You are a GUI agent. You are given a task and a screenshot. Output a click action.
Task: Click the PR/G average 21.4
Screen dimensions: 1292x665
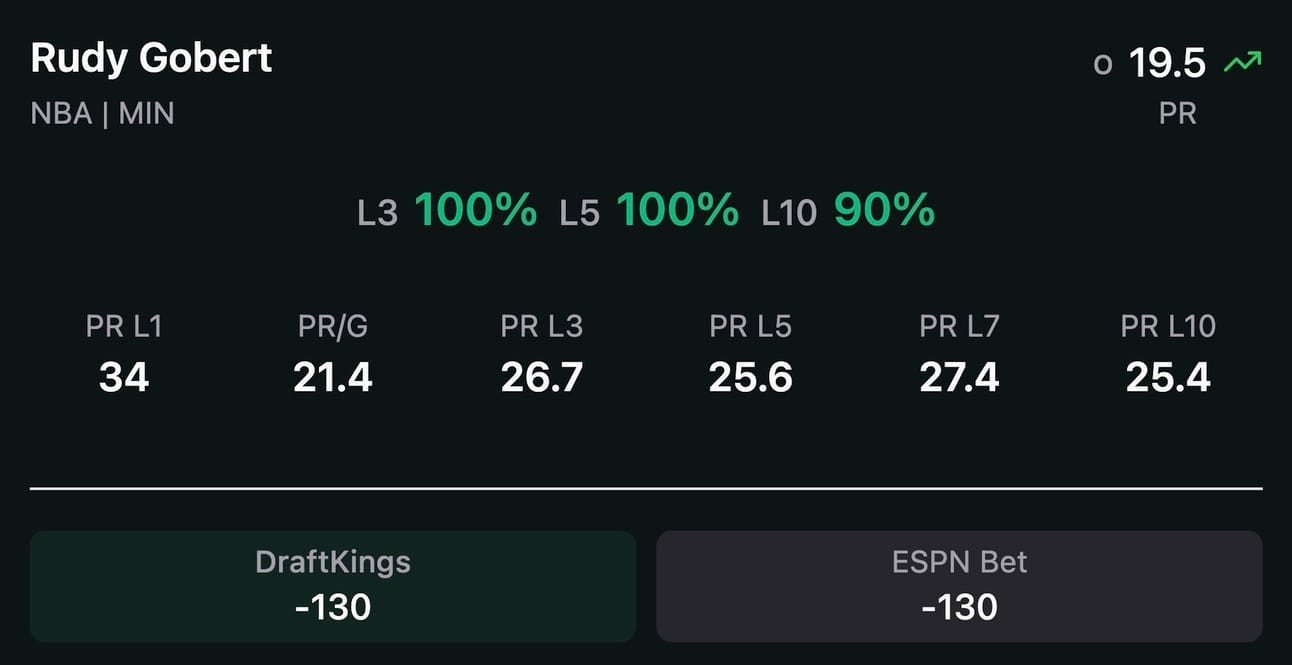tap(333, 378)
